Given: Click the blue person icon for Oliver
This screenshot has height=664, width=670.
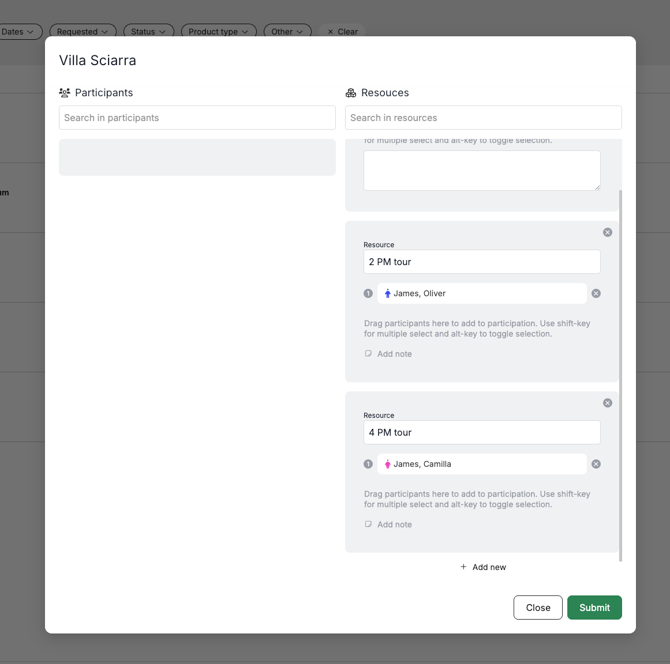Looking at the screenshot, I should pos(388,294).
